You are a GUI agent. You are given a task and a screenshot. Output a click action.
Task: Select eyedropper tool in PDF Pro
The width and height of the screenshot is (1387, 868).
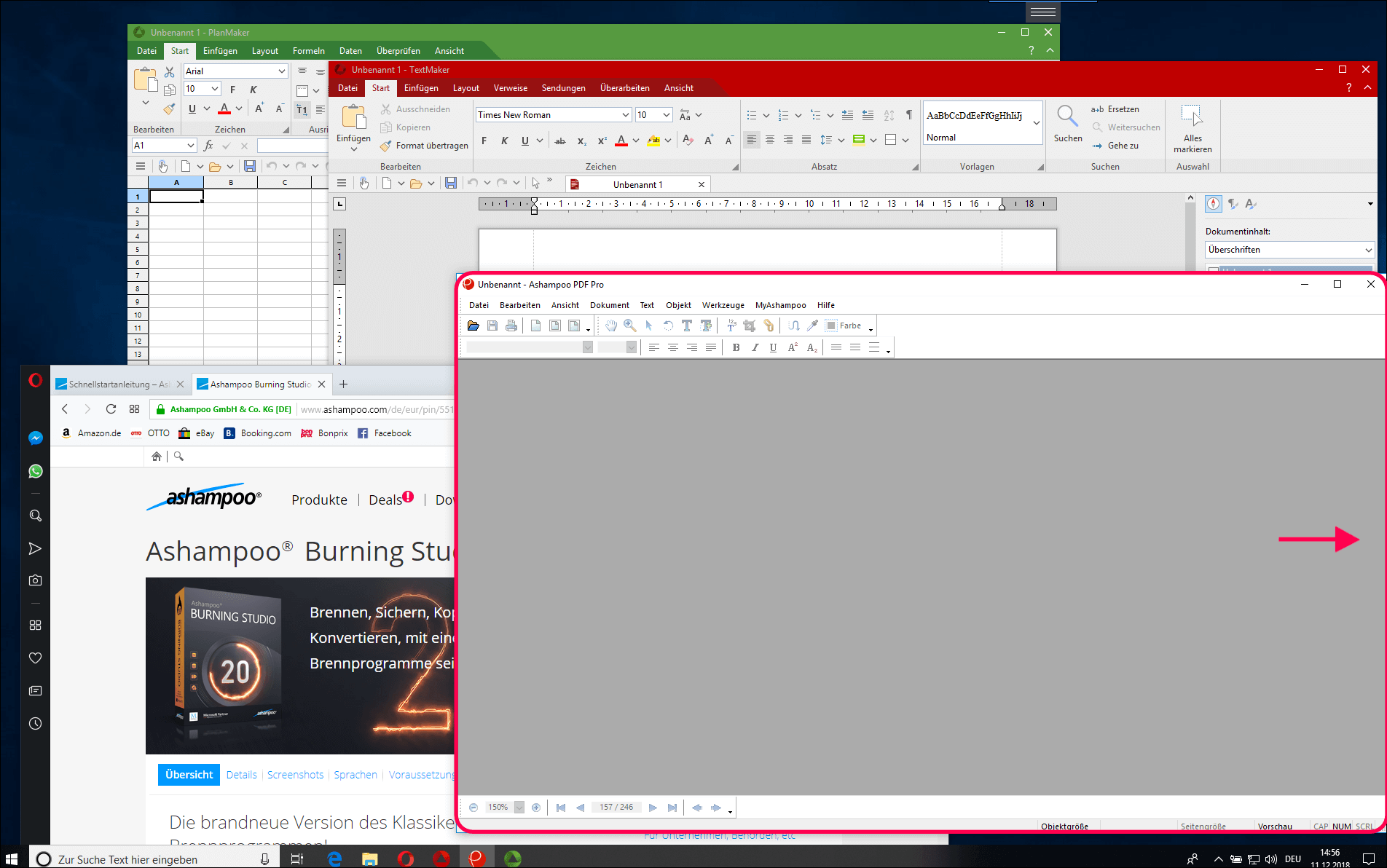(812, 325)
